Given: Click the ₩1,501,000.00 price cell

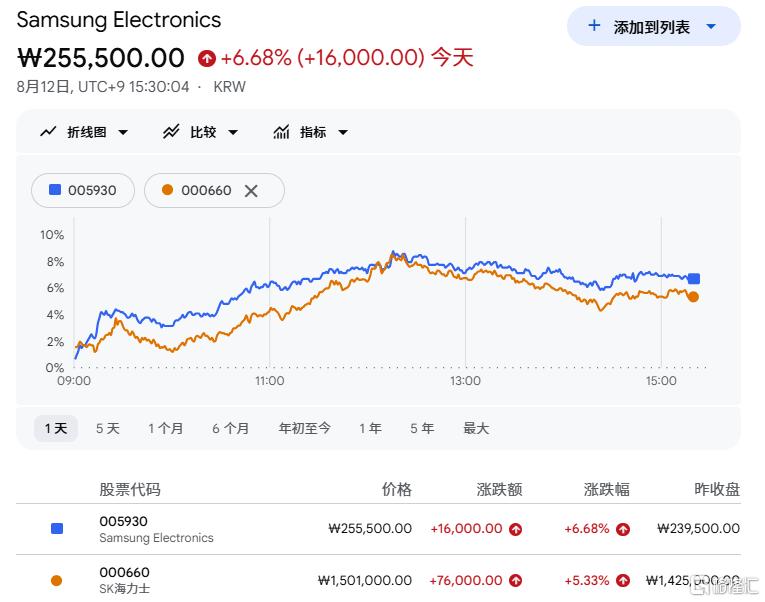Looking at the screenshot, I should click(364, 580).
